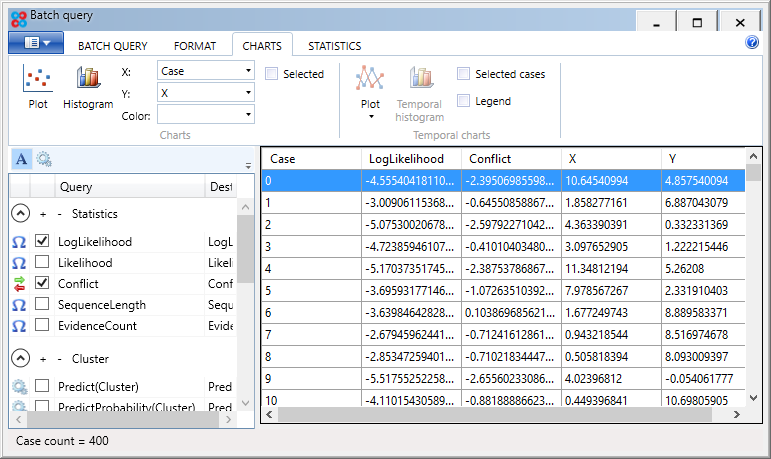This screenshot has height=459, width=771.
Task: Enable the EvidenceCount checkbox
Action: pos(42,325)
